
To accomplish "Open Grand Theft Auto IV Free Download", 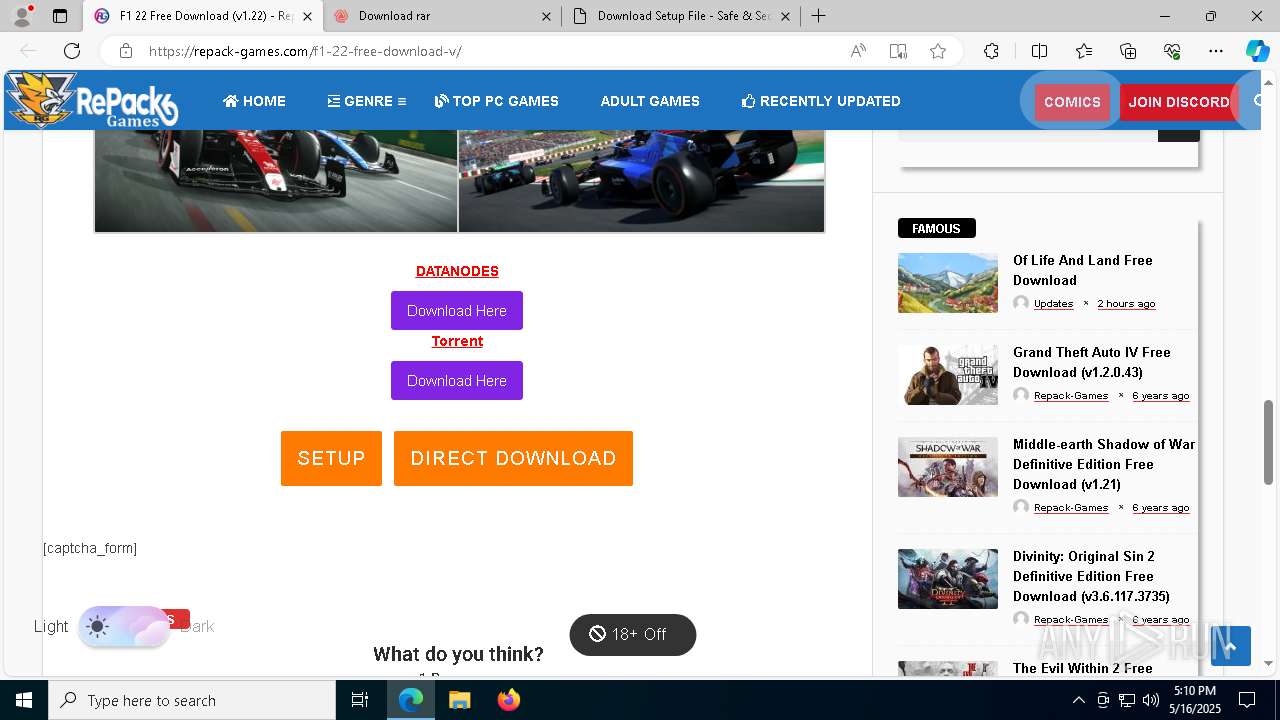I will (x=1091, y=362).
